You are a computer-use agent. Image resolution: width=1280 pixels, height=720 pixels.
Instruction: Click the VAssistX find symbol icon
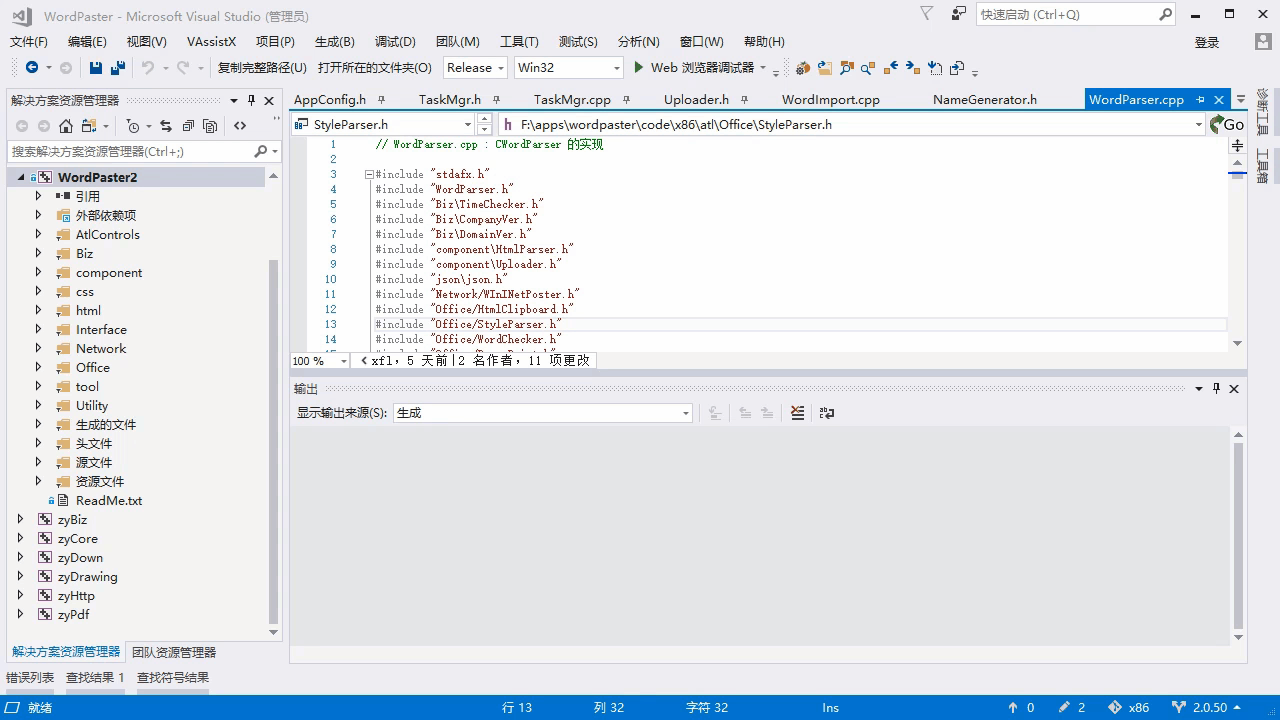[847, 68]
